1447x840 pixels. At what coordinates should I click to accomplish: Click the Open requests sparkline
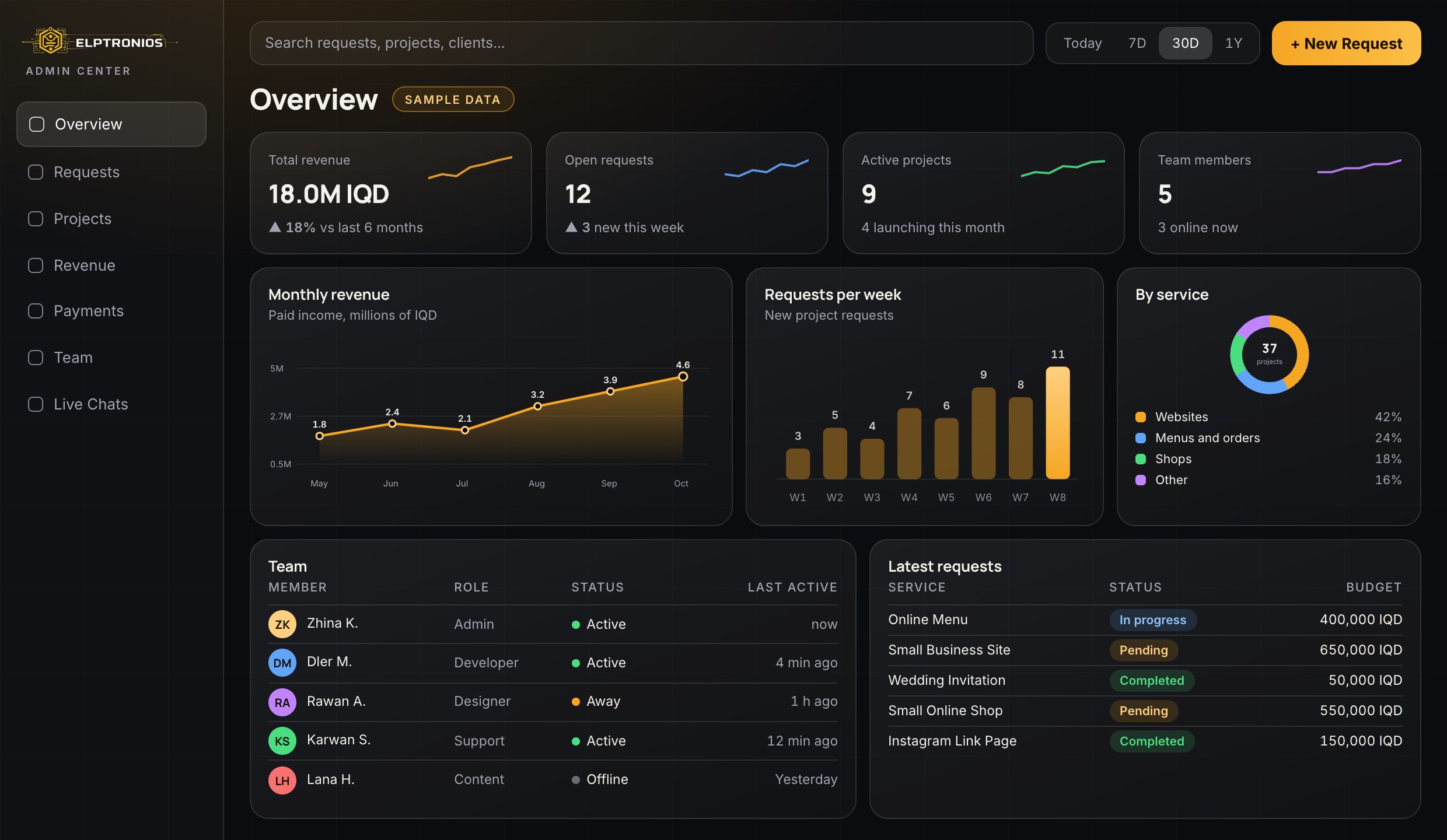click(x=767, y=167)
